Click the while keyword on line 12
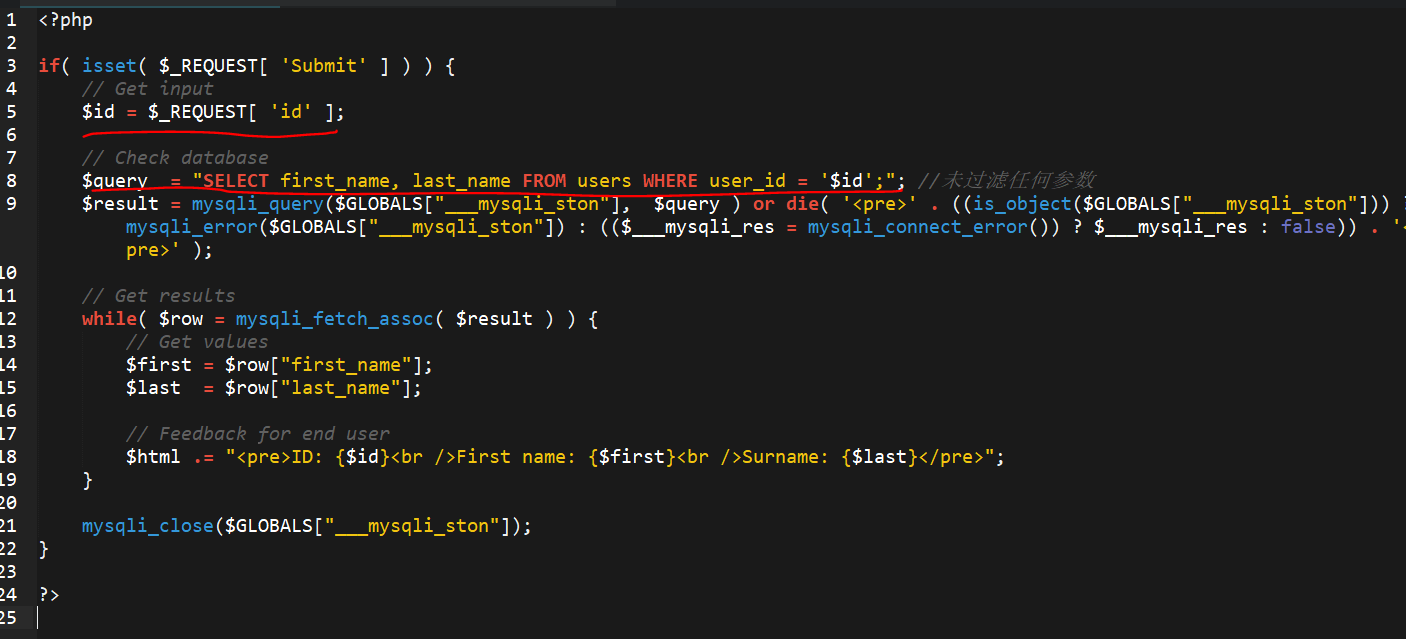This screenshot has width=1406, height=639. (109, 319)
